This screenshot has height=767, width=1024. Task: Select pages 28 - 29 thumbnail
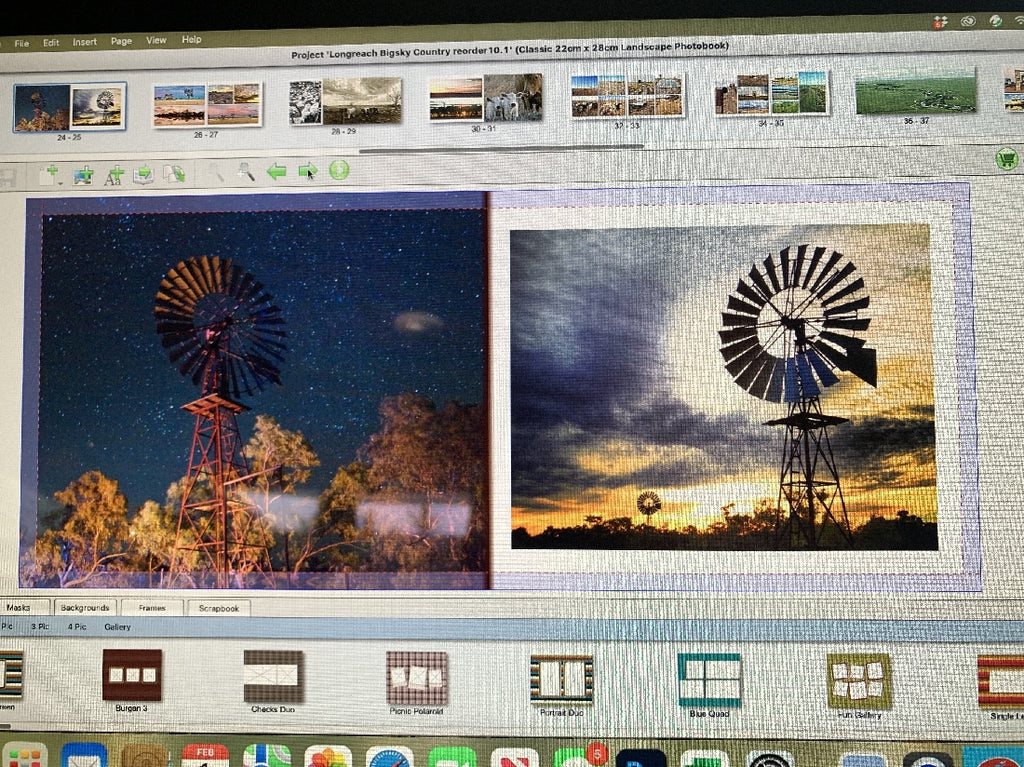[345, 102]
